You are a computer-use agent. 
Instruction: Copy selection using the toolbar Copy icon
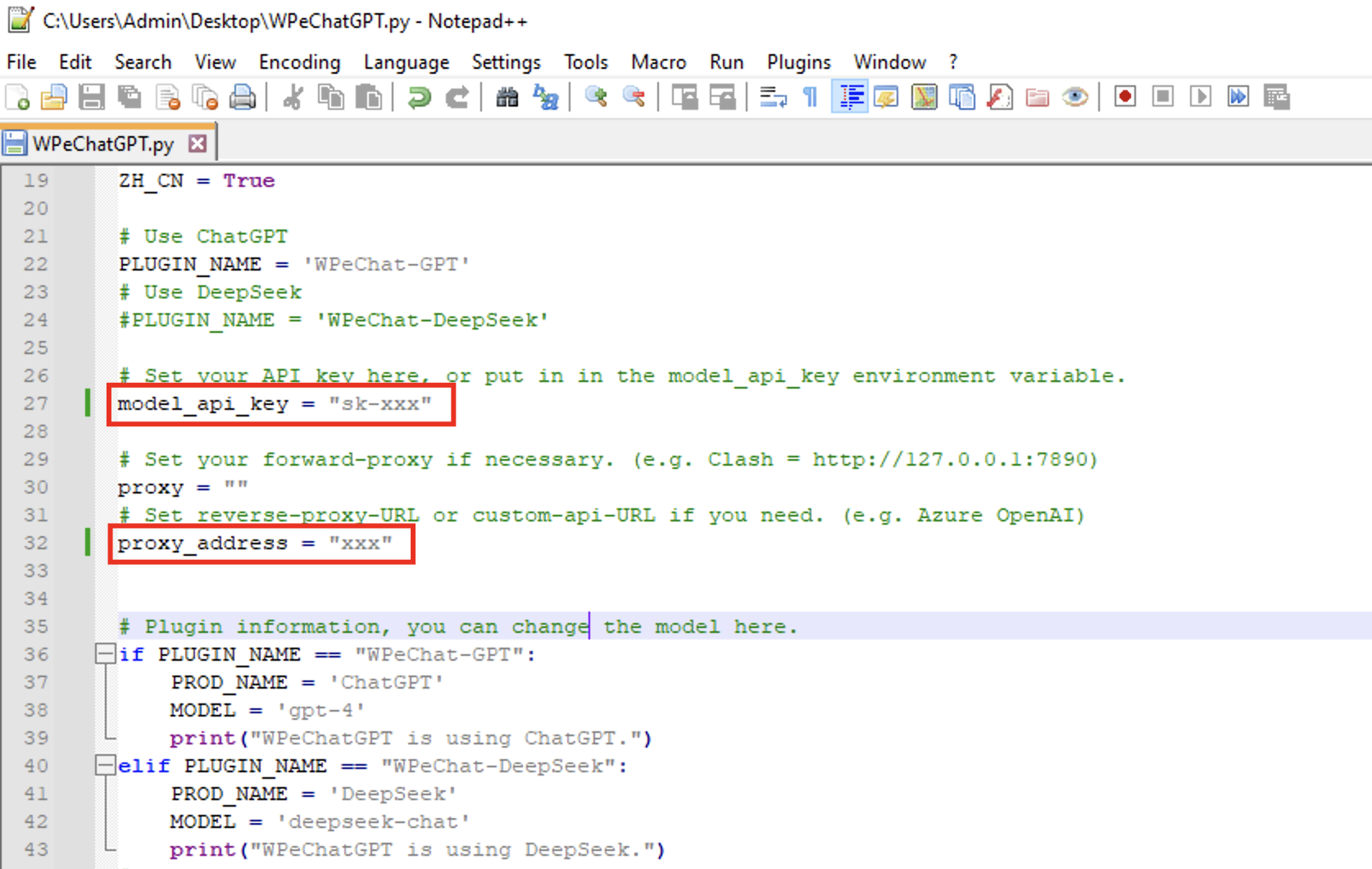[x=330, y=97]
